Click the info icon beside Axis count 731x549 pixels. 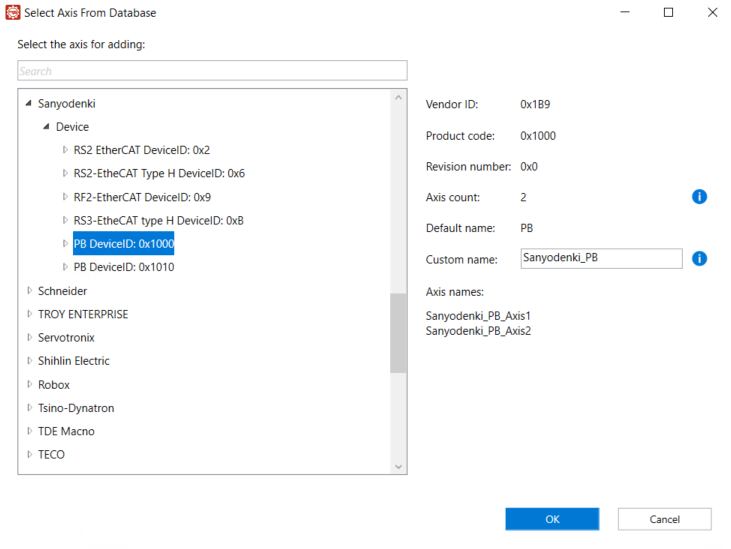pyautogui.click(x=699, y=197)
